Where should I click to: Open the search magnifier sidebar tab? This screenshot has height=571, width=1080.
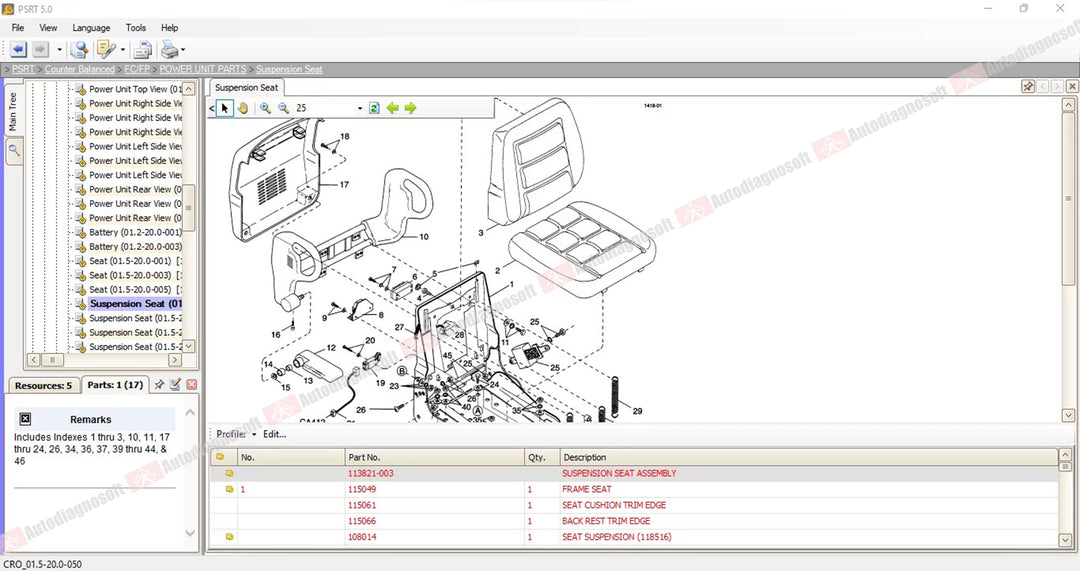coord(14,151)
